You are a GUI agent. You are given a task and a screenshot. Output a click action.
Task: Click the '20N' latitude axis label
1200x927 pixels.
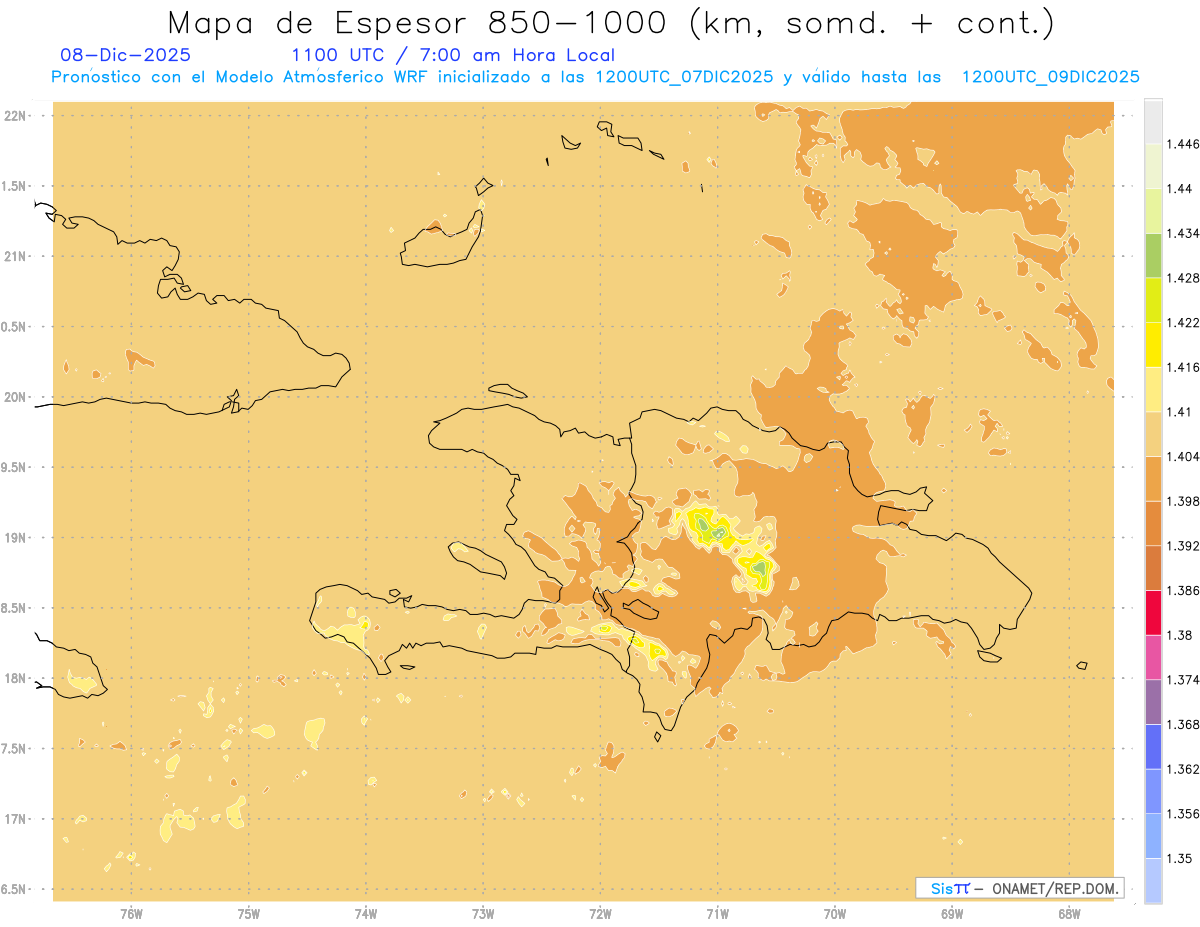click(17, 397)
